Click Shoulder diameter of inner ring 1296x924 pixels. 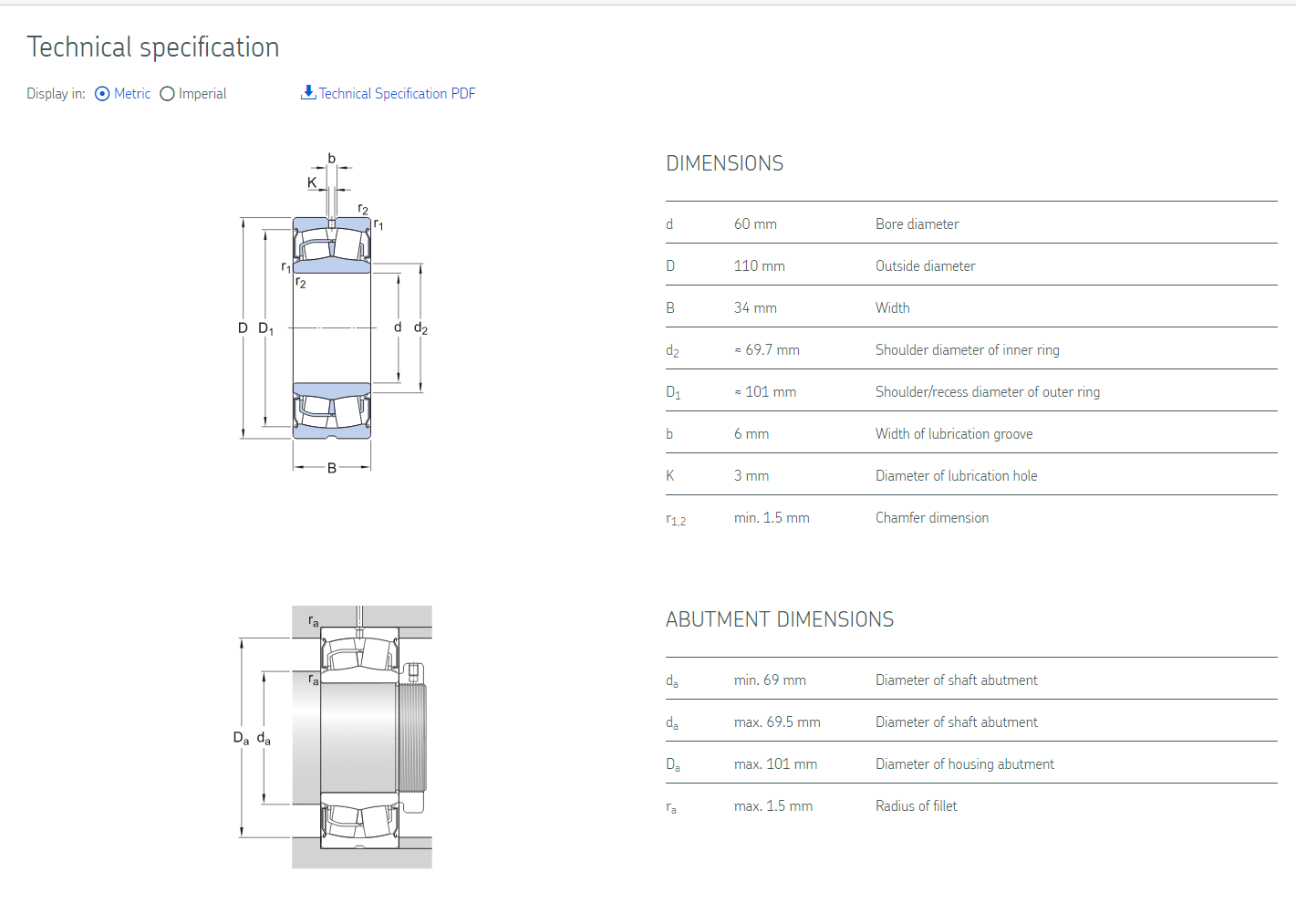tap(967, 350)
